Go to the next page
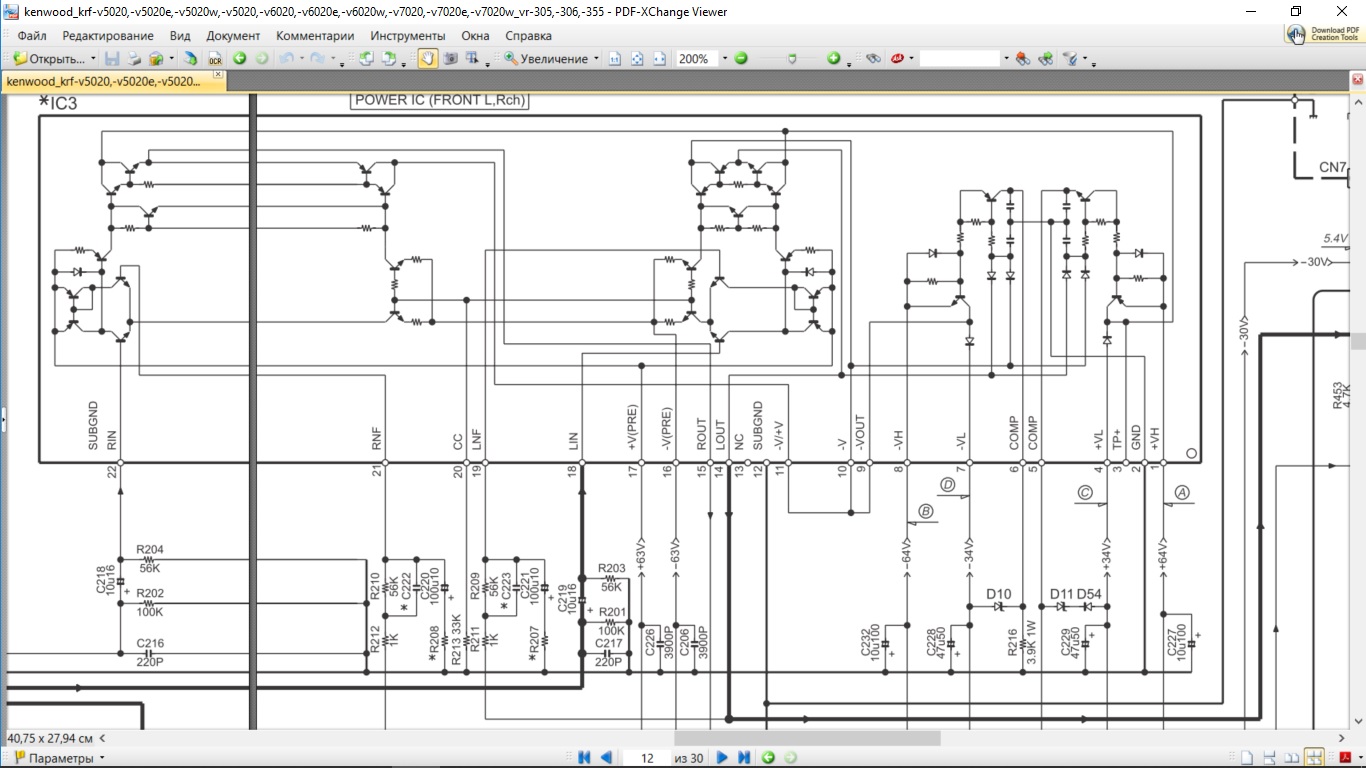Screen dimensions: 1366x768 [722, 758]
